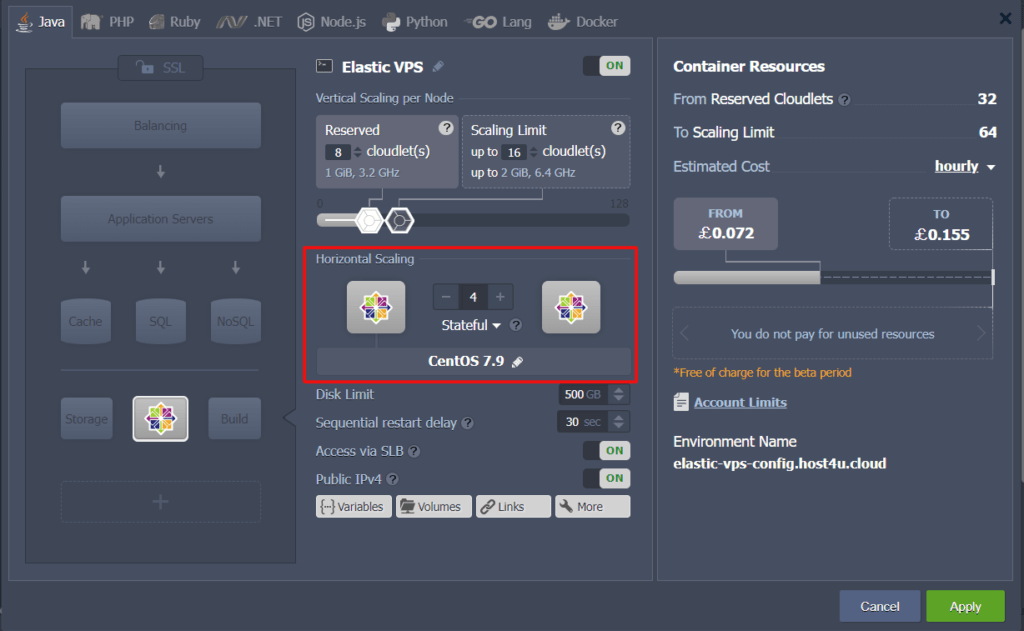The width and height of the screenshot is (1024, 631).
Task: Select the Ruby tab
Action: point(175,22)
